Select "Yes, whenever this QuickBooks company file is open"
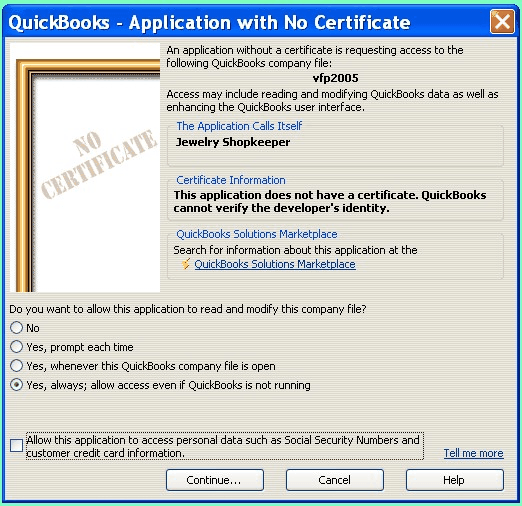Viewport: 522px width, 506px height. coord(16,366)
